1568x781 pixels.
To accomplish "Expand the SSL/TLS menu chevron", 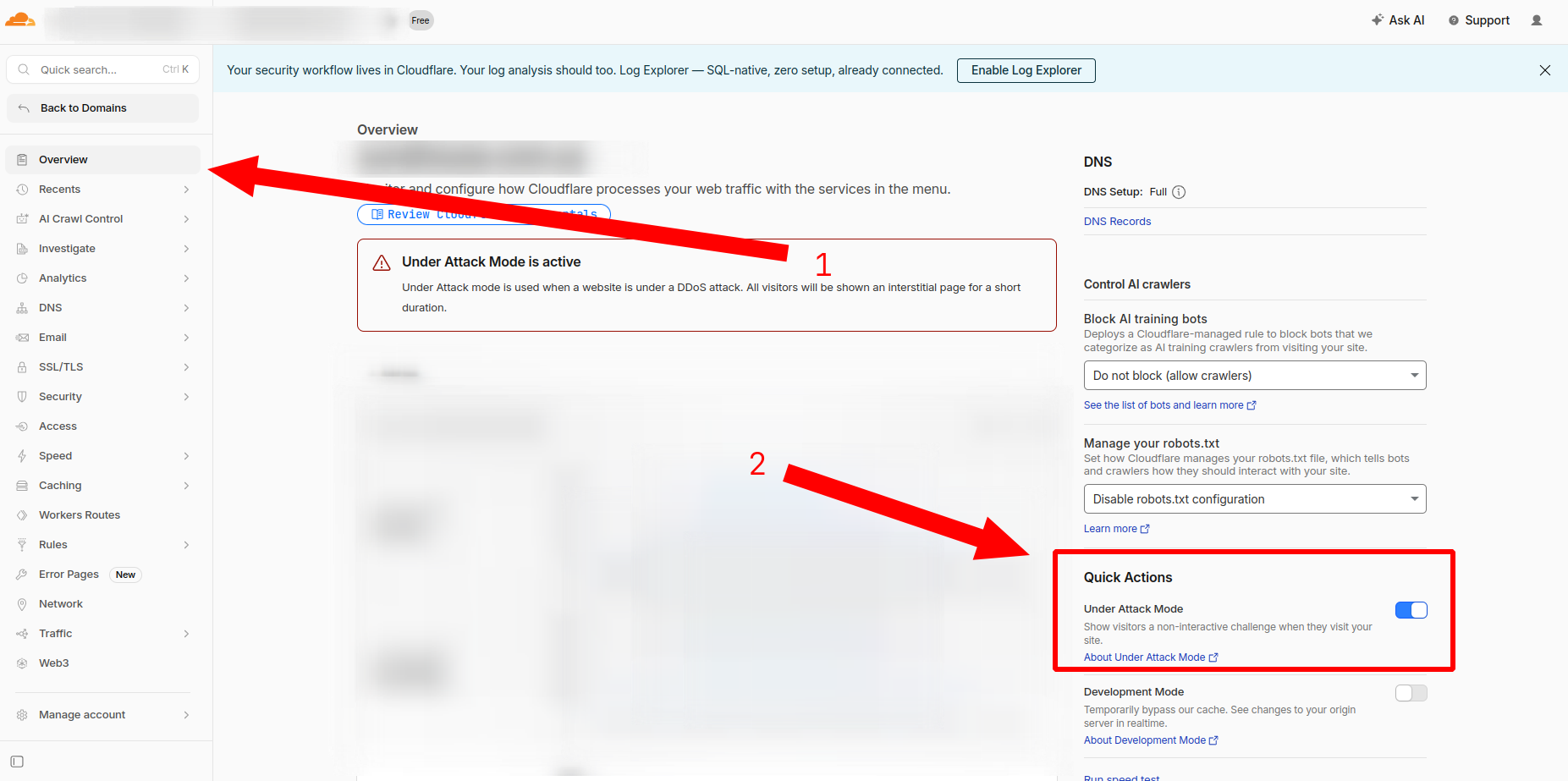I will 186,367.
